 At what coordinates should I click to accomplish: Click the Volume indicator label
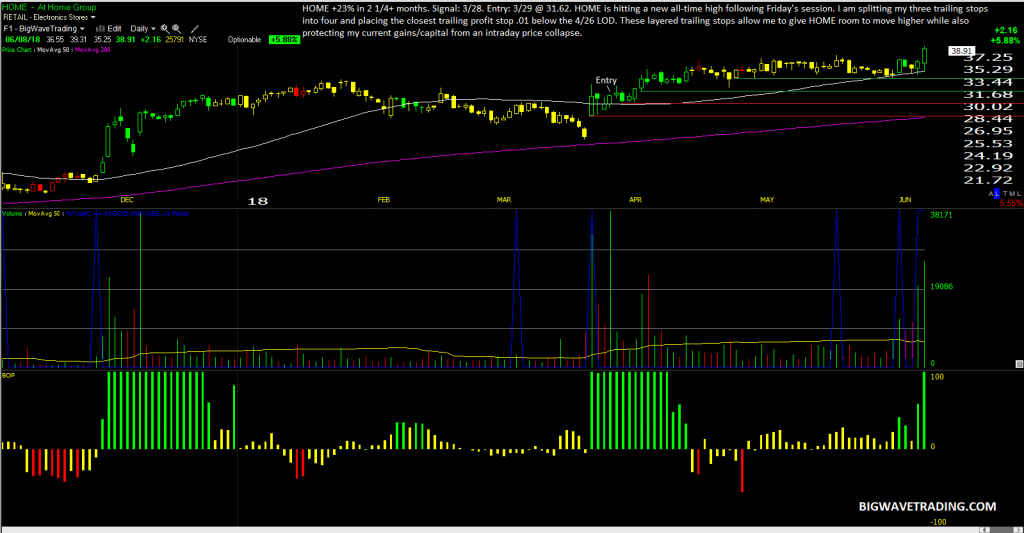[x=12, y=214]
